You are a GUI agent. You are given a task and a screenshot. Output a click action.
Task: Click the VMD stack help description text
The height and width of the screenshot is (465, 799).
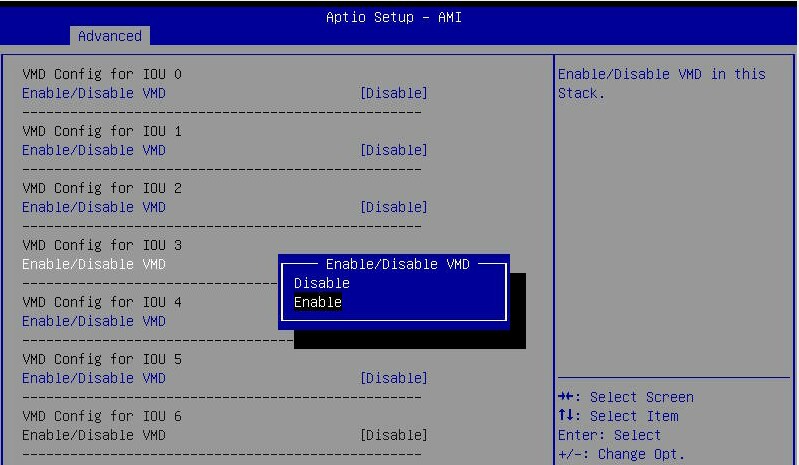pos(661,83)
